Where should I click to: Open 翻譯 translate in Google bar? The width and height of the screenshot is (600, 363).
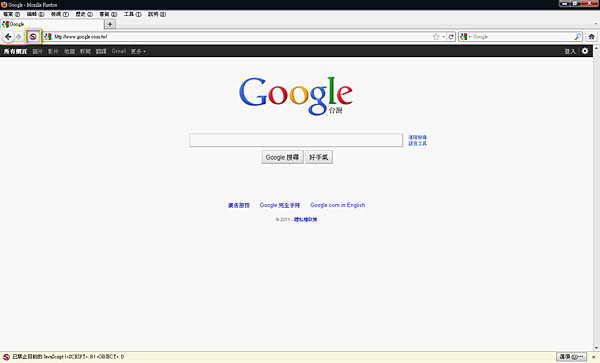101,51
